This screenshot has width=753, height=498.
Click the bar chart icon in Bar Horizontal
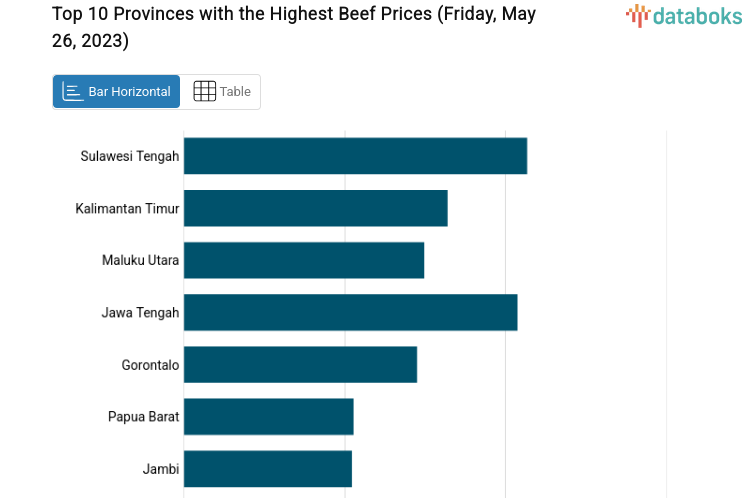73,92
